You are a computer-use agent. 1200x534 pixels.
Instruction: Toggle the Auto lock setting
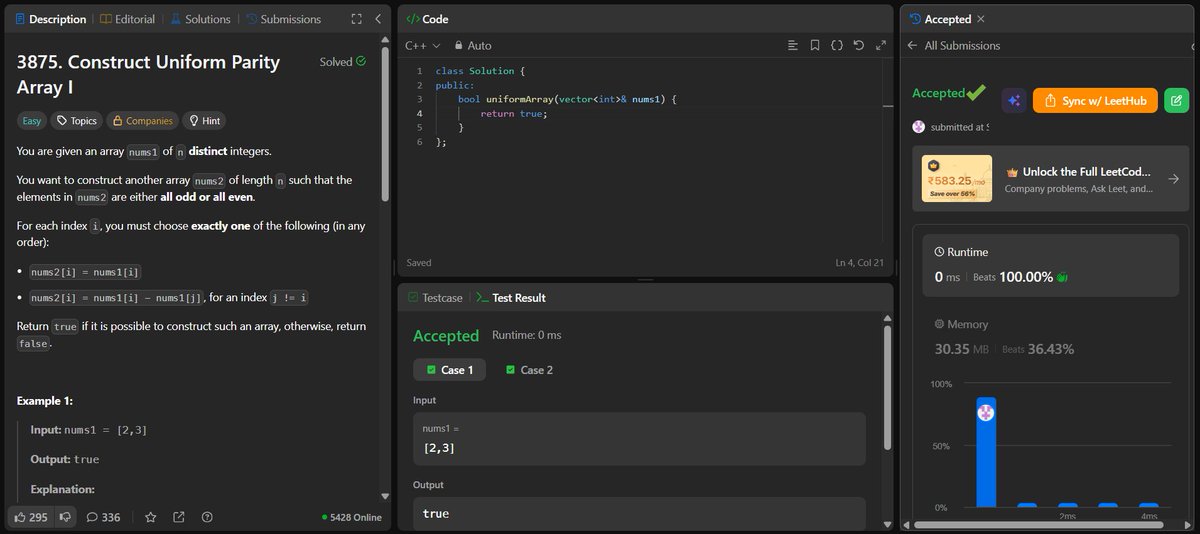coord(473,45)
